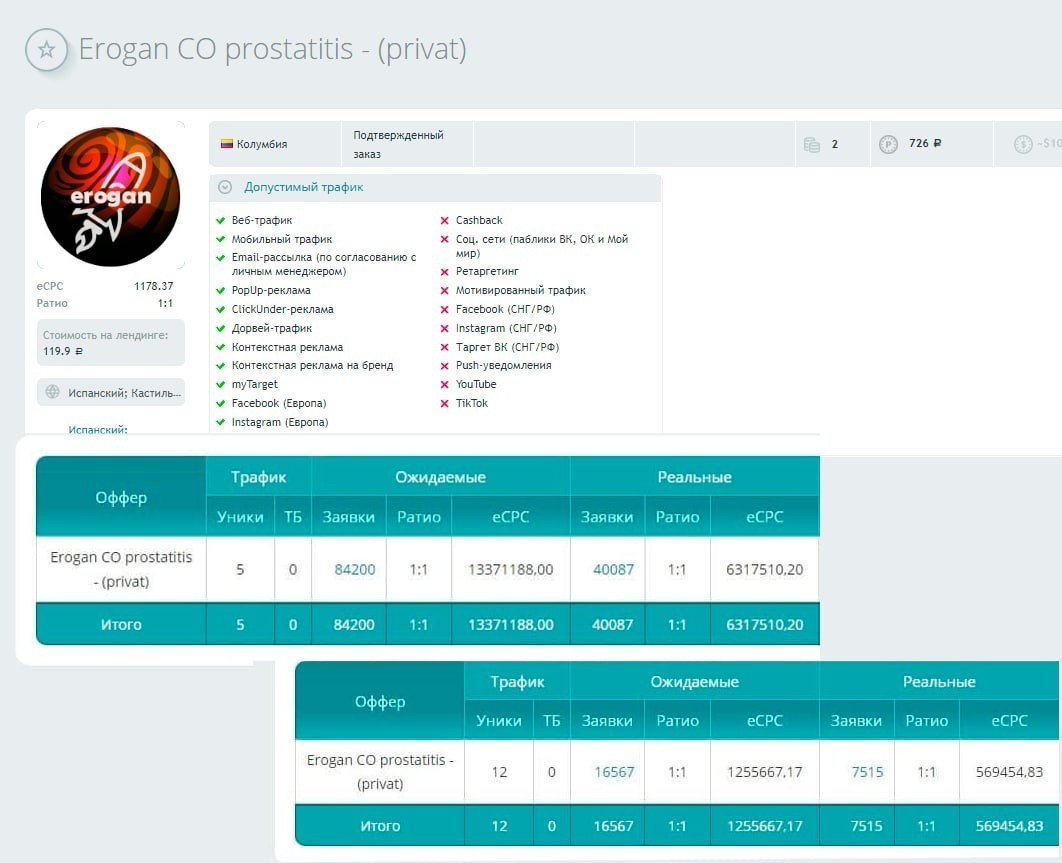Viewport: 1062px width, 863px height.
Task: Click the green check mark beside Дорвей-трафик
Action: pyautogui.click(x=220, y=329)
